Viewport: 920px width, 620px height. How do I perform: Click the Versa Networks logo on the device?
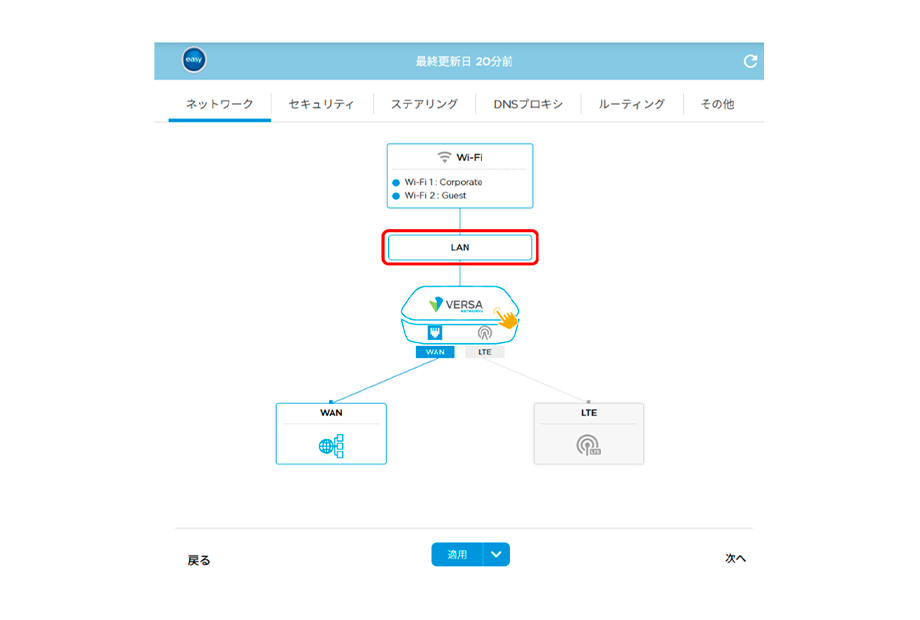[x=455, y=305]
